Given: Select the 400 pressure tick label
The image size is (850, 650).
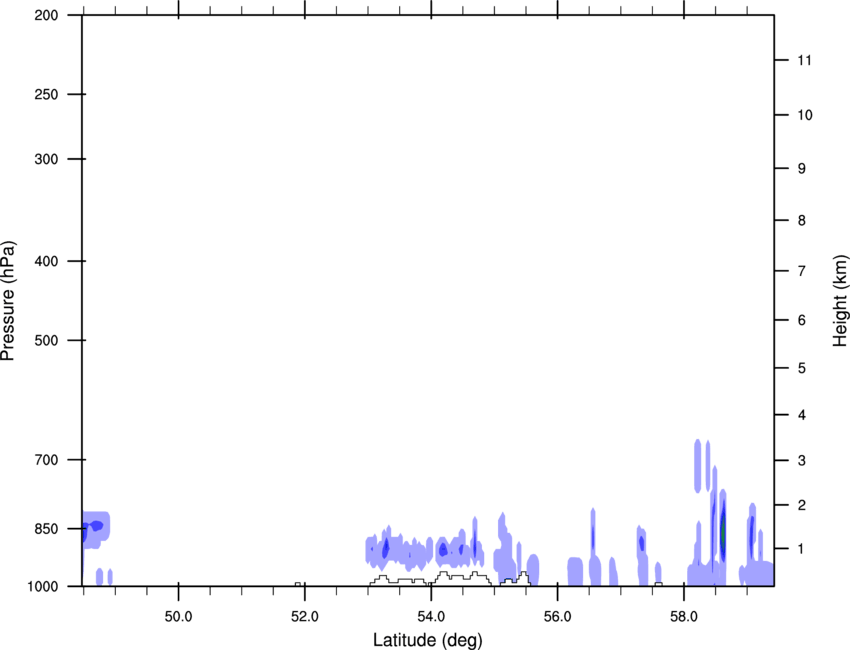Looking at the screenshot, I should (46, 261).
